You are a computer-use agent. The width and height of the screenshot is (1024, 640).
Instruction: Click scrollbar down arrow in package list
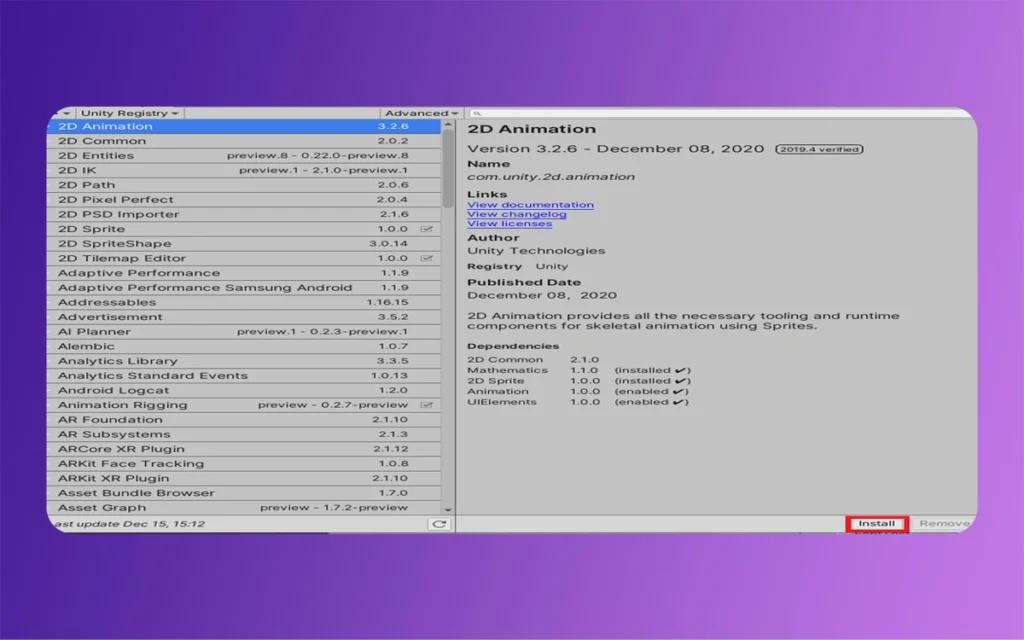448,509
